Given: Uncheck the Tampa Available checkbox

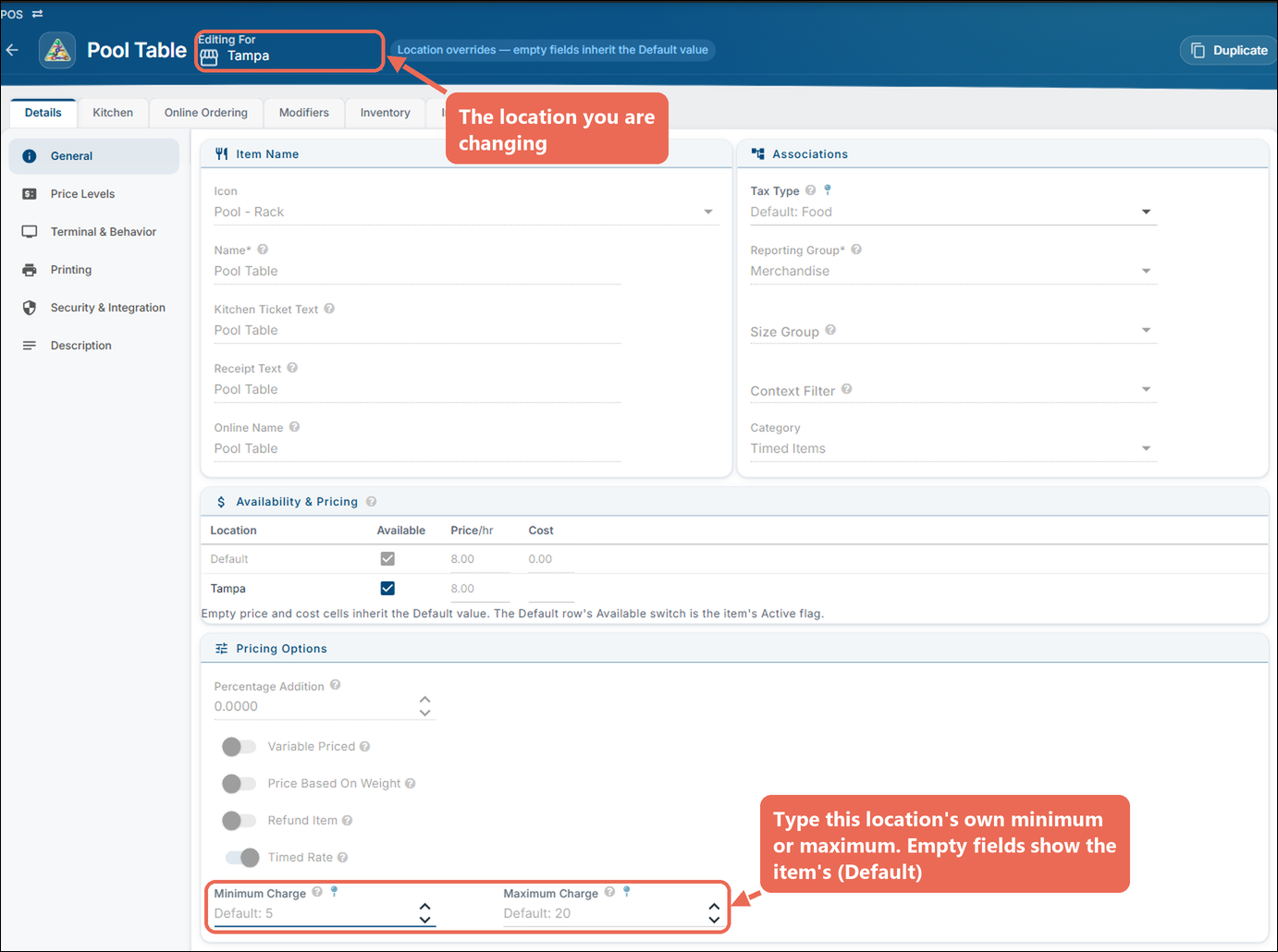Looking at the screenshot, I should (x=387, y=589).
